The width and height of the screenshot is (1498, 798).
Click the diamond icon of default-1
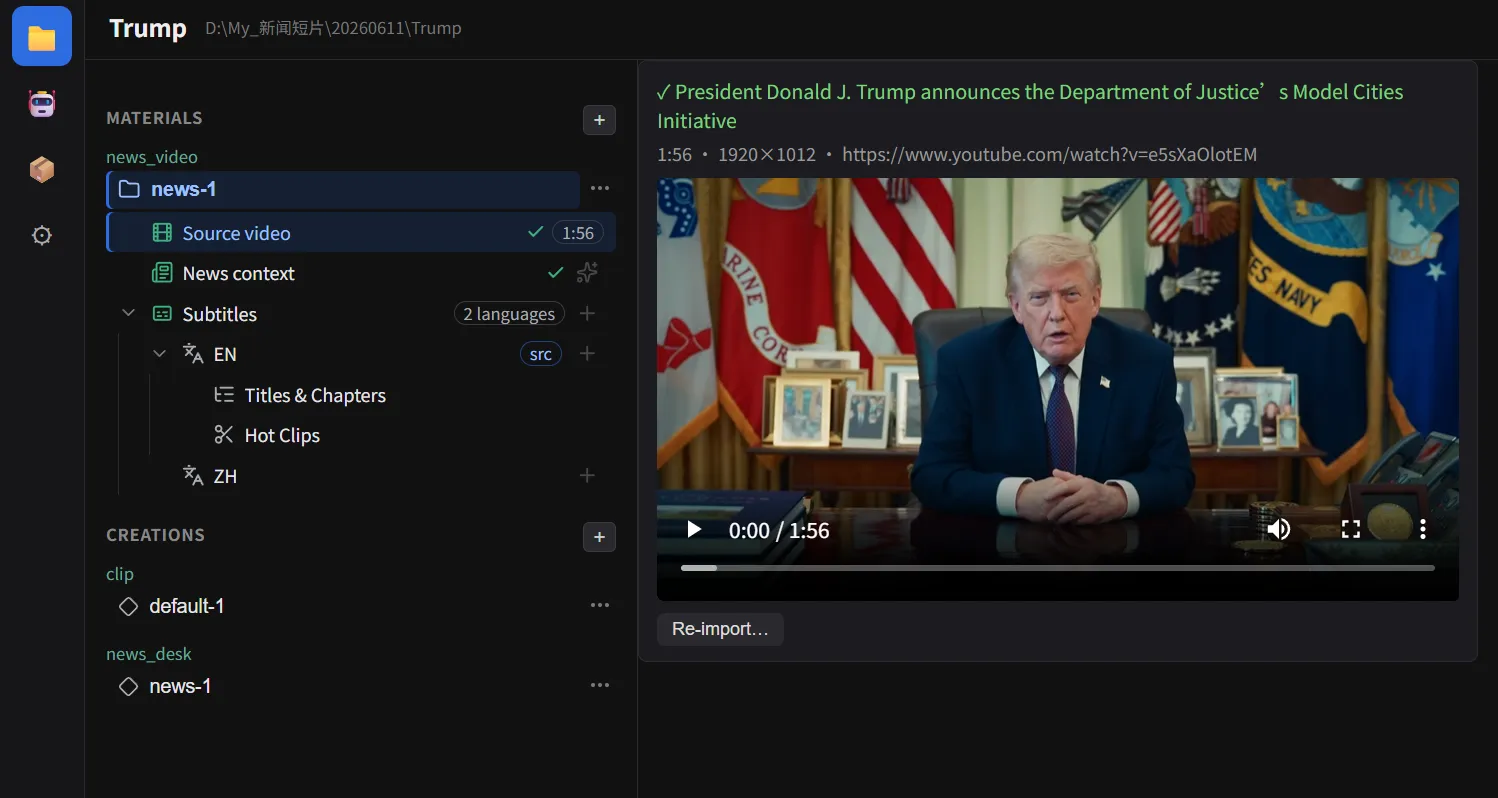(128, 606)
